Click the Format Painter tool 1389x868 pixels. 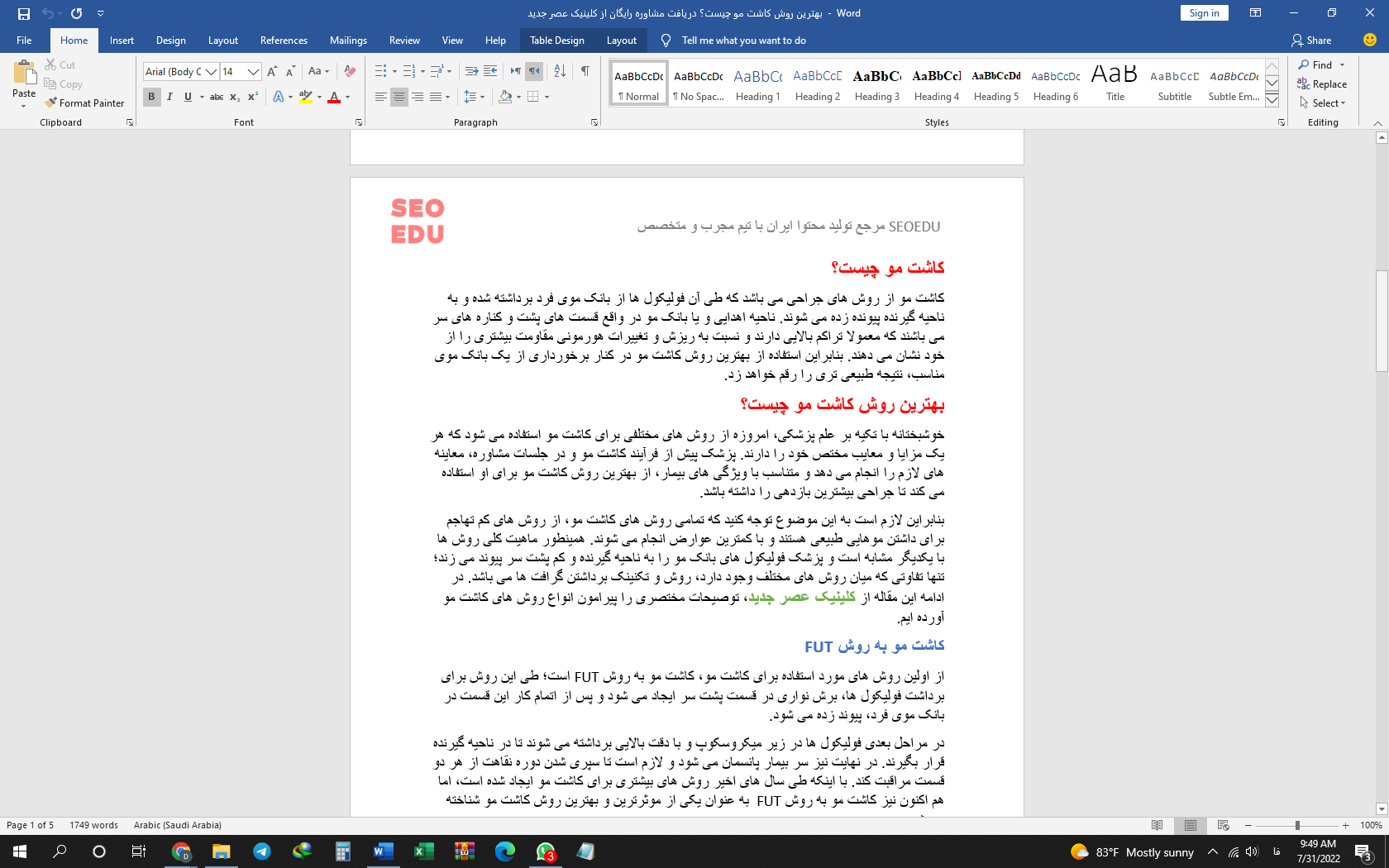84,103
